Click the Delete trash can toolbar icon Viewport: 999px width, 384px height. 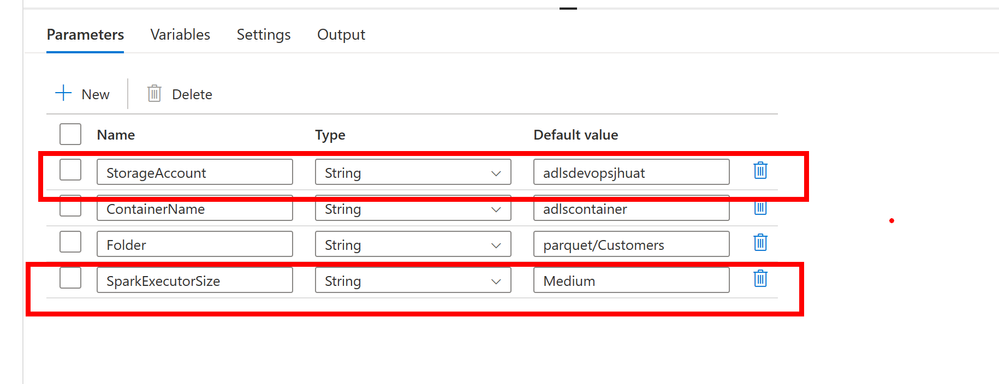tap(154, 94)
